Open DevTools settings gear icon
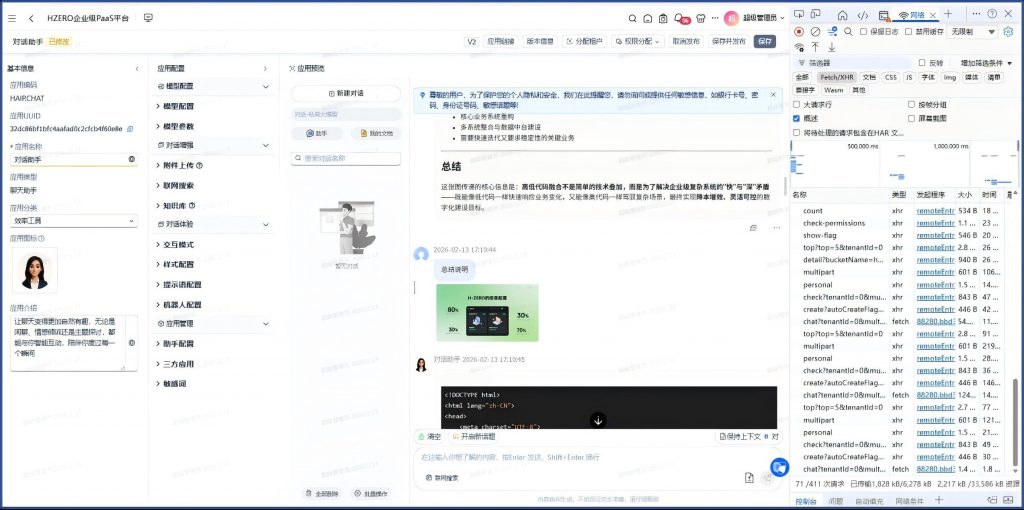The width and height of the screenshot is (1024, 510). pyautogui.click(x=1009, y=31)
